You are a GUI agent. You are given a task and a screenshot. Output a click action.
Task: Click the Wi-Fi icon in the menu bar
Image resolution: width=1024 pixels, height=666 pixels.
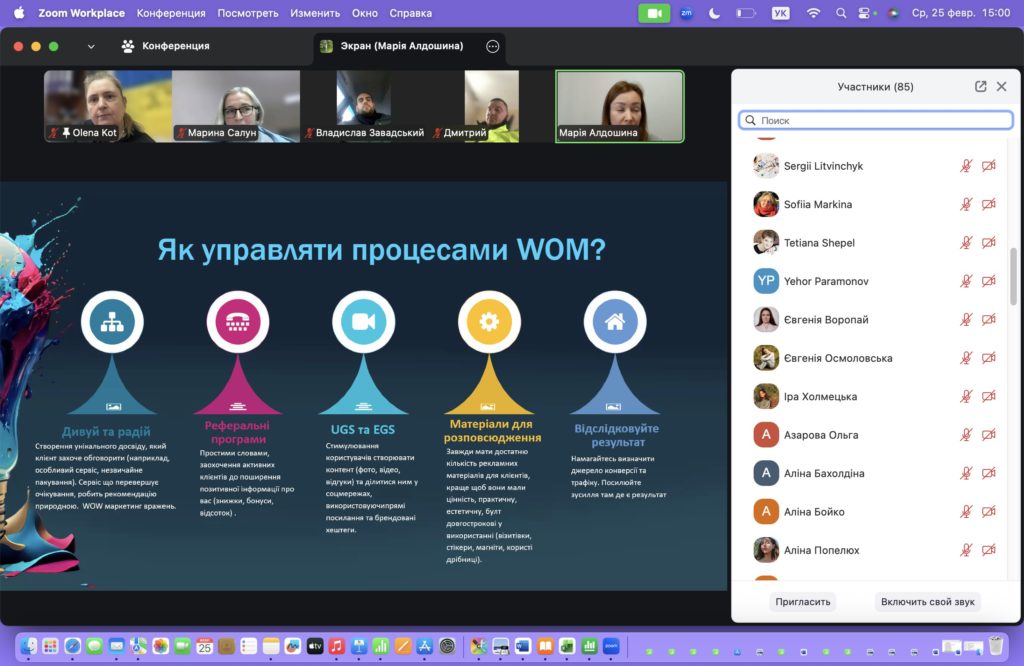[x=813, y=13]
